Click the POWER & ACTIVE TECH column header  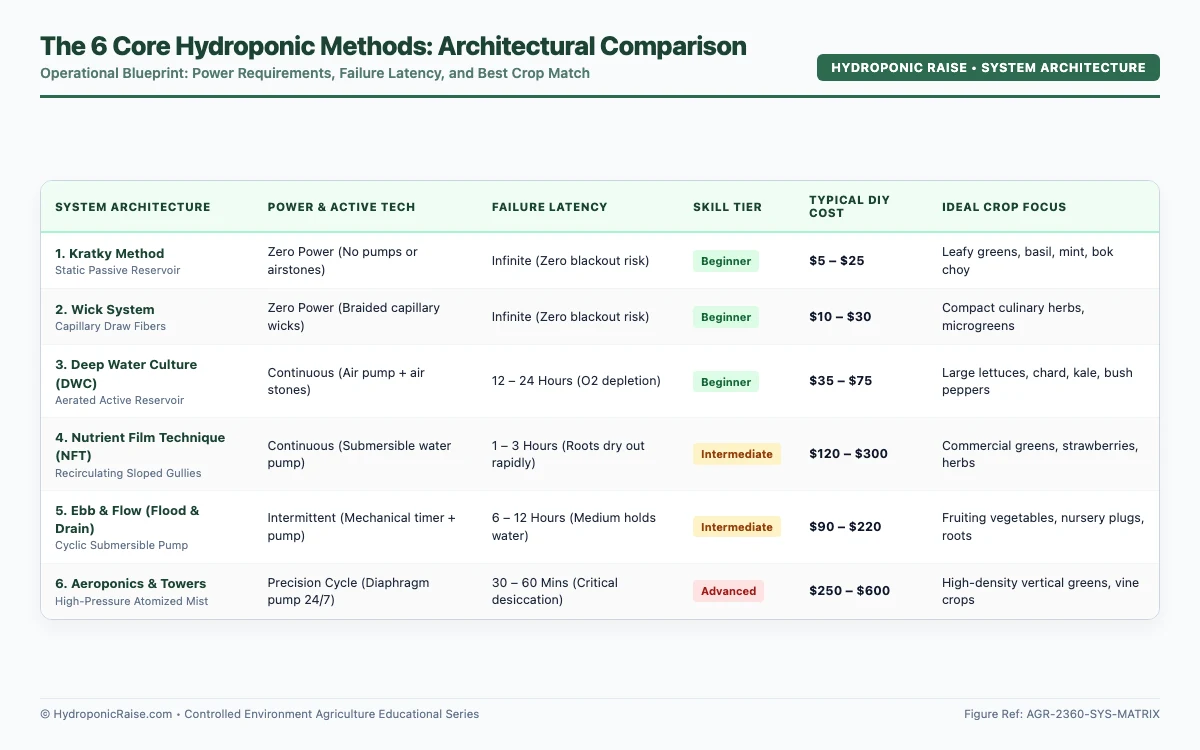pos(341,207)
